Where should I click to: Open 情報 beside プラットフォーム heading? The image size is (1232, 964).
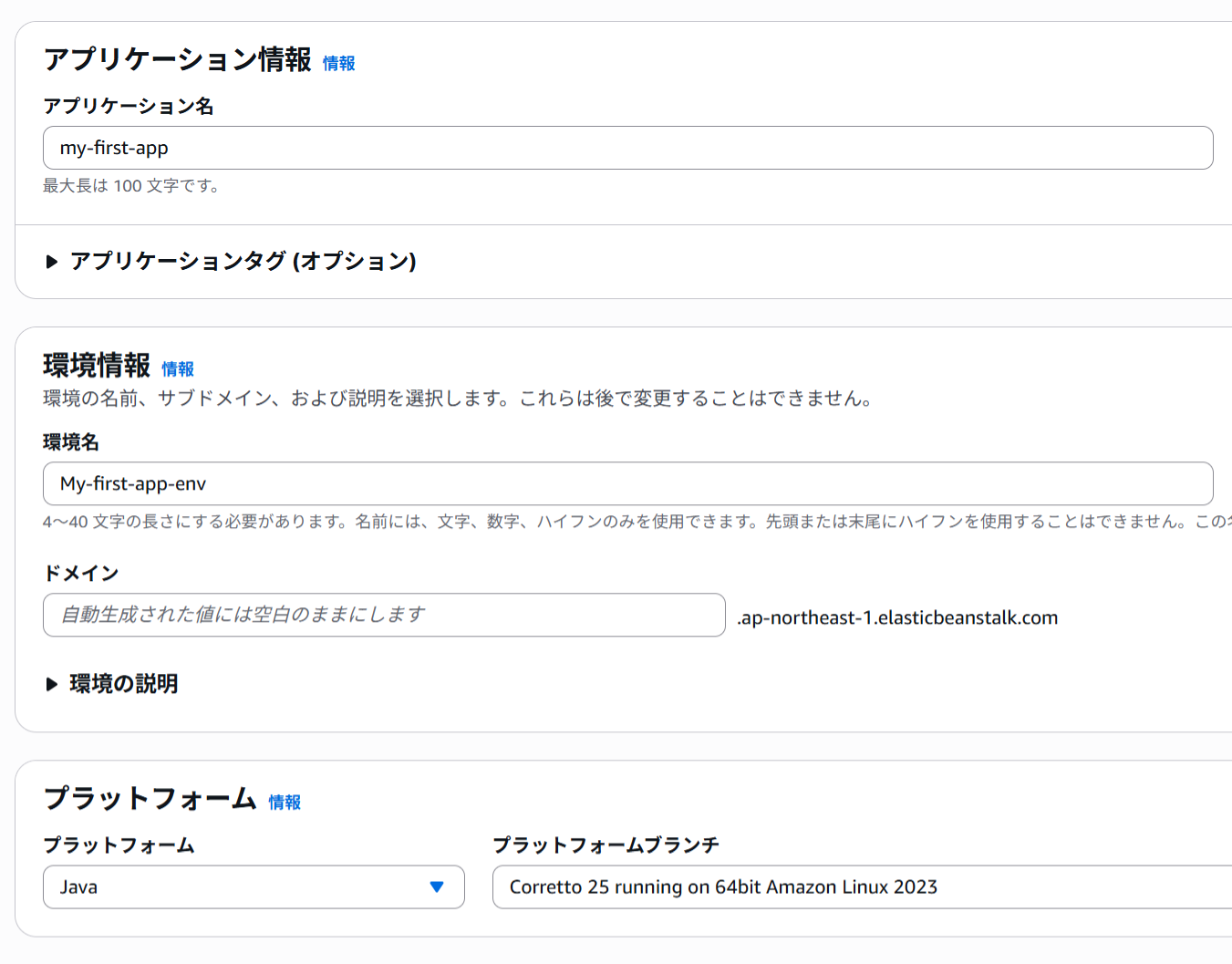[x=284, y=802]
